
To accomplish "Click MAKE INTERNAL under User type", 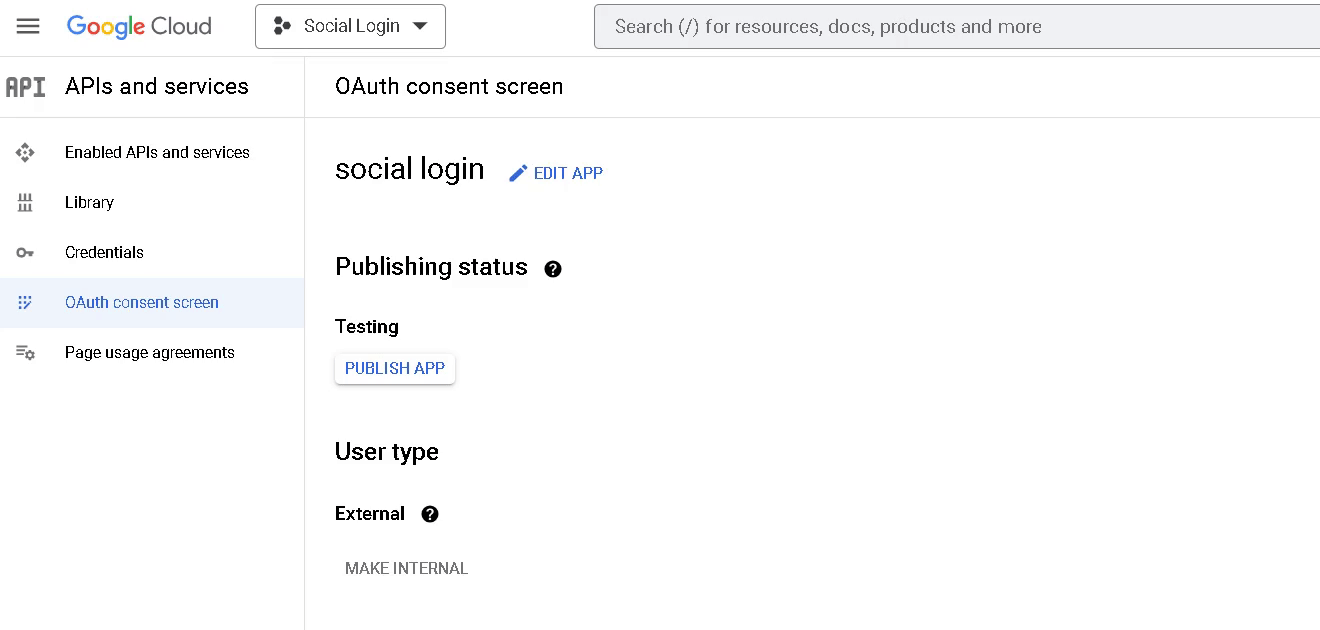I will [406, 568].
